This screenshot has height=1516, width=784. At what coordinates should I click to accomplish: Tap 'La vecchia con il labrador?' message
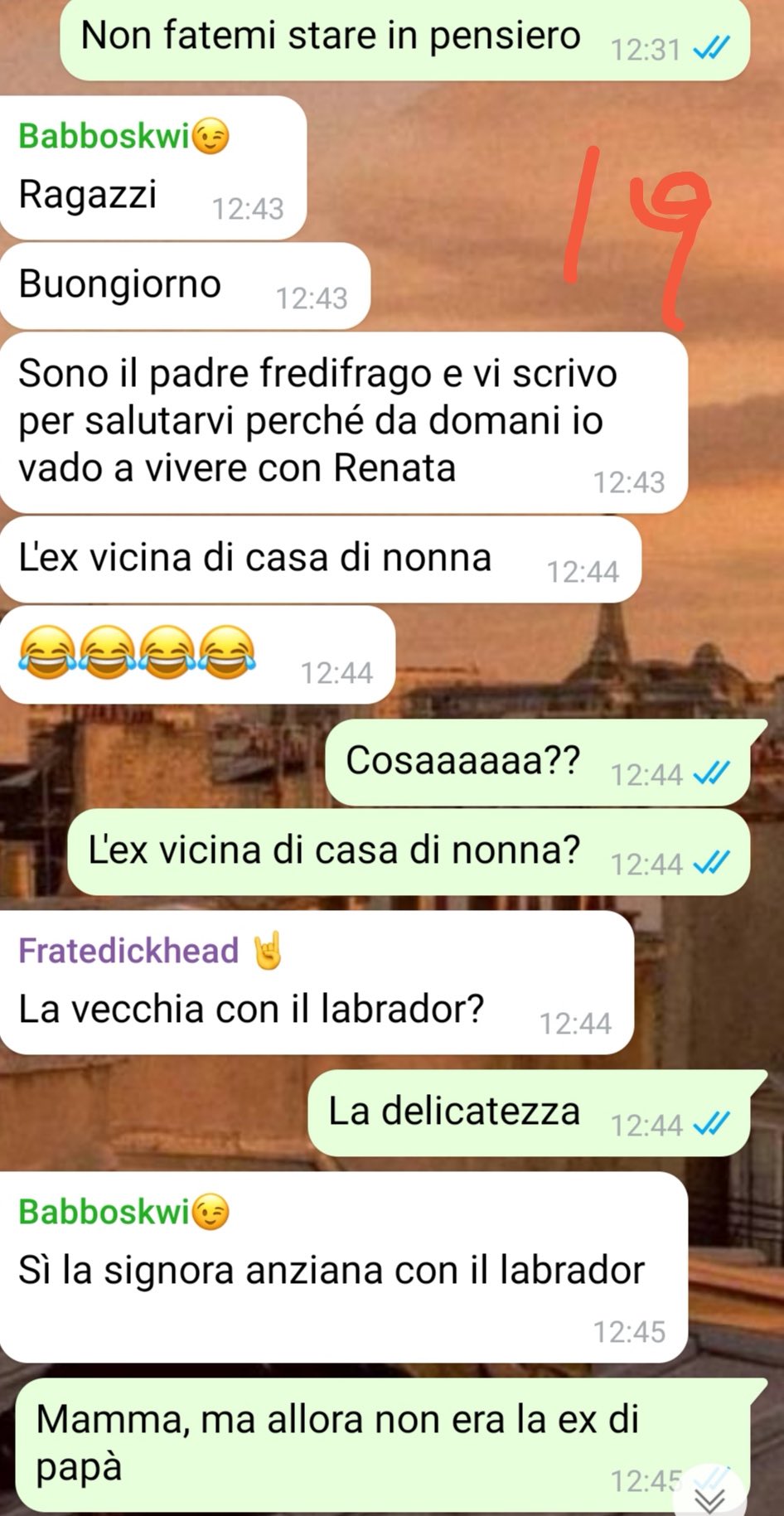[317, 982]
